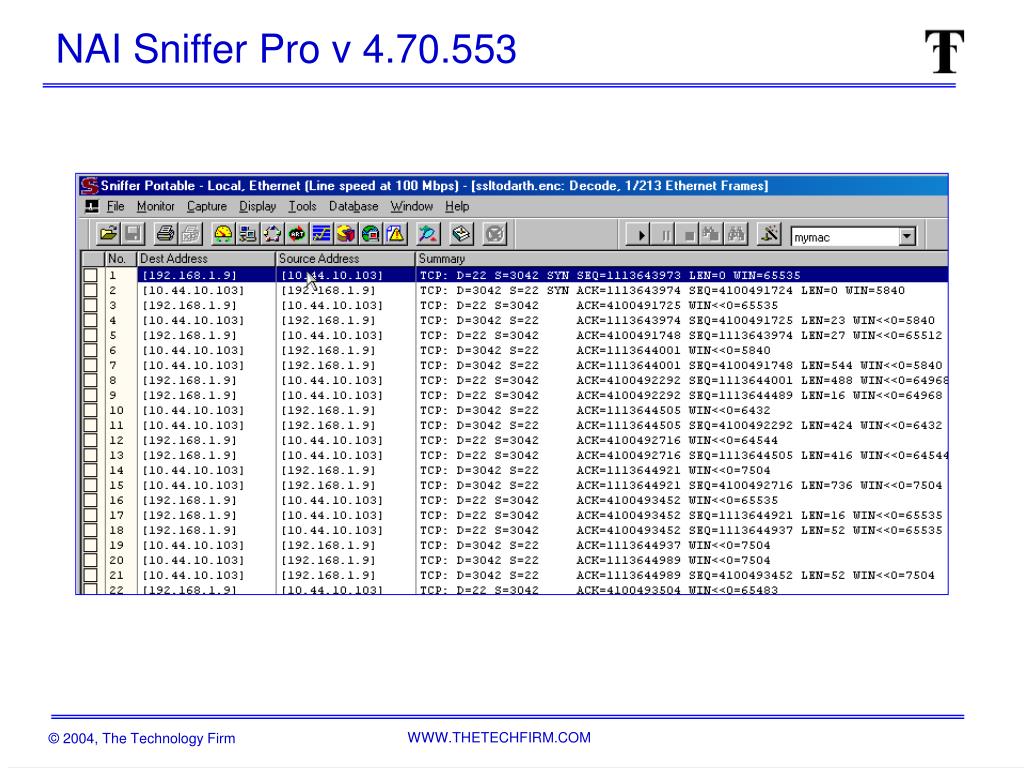1024x768 pixels.
Task: Click frame 9 summary with LEN=16
Action: (x=681, y=396)
